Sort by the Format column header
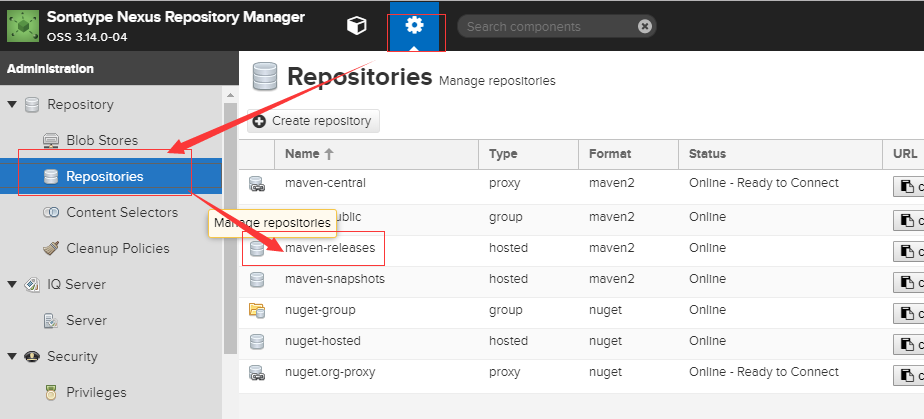Image resolution: width=924 pixels, height=419 pixels. pyautogui.click(x=629, y=154)
